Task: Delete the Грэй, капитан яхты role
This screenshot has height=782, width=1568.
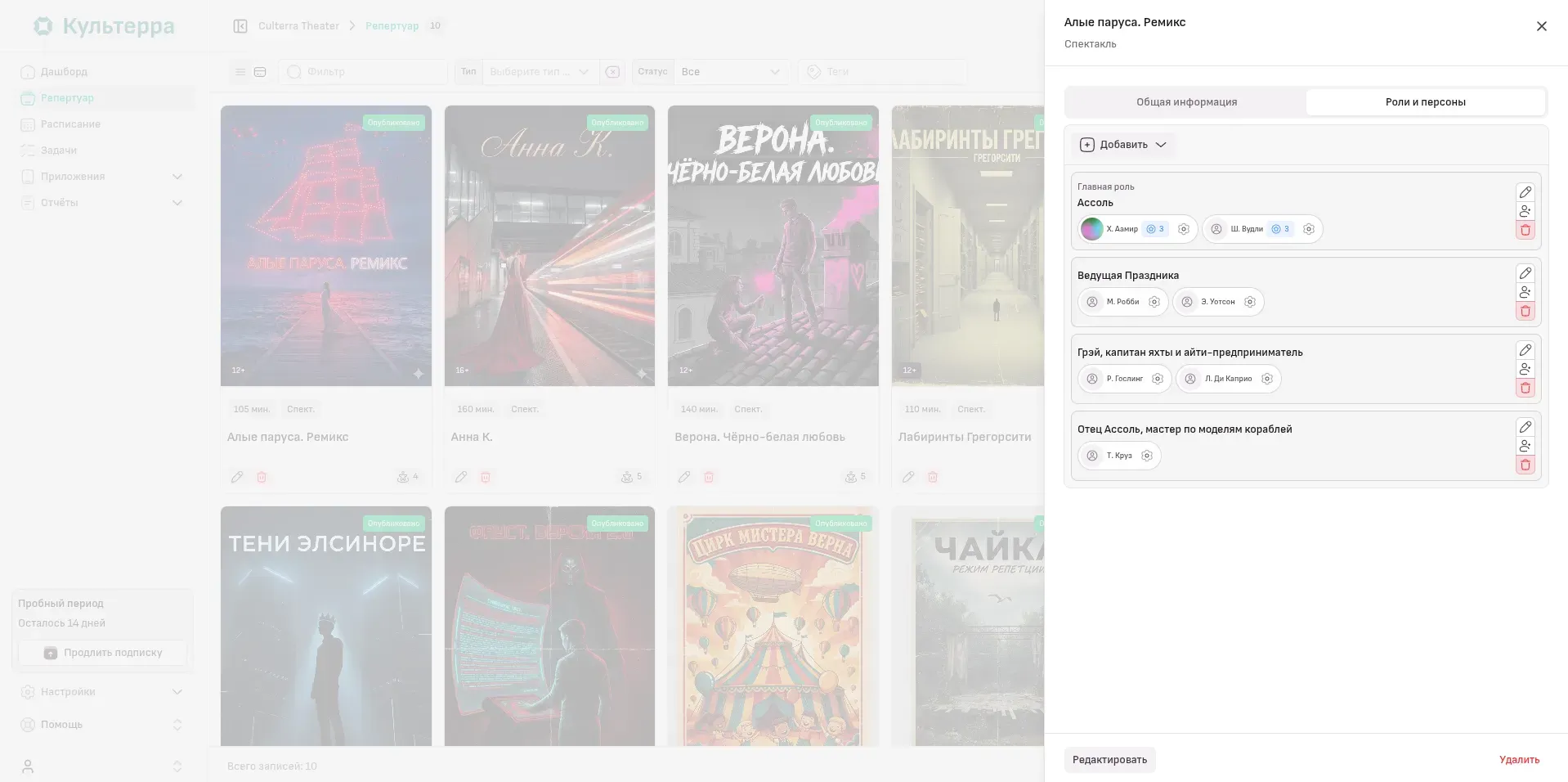Action: (1525, 388)
